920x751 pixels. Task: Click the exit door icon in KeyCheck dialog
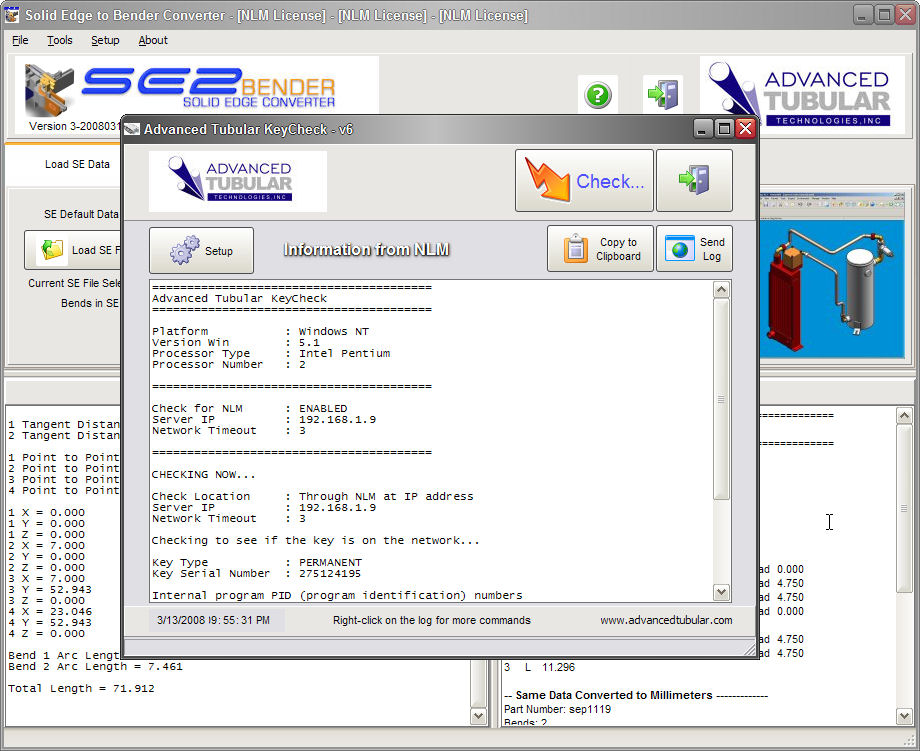coord(693,181)
